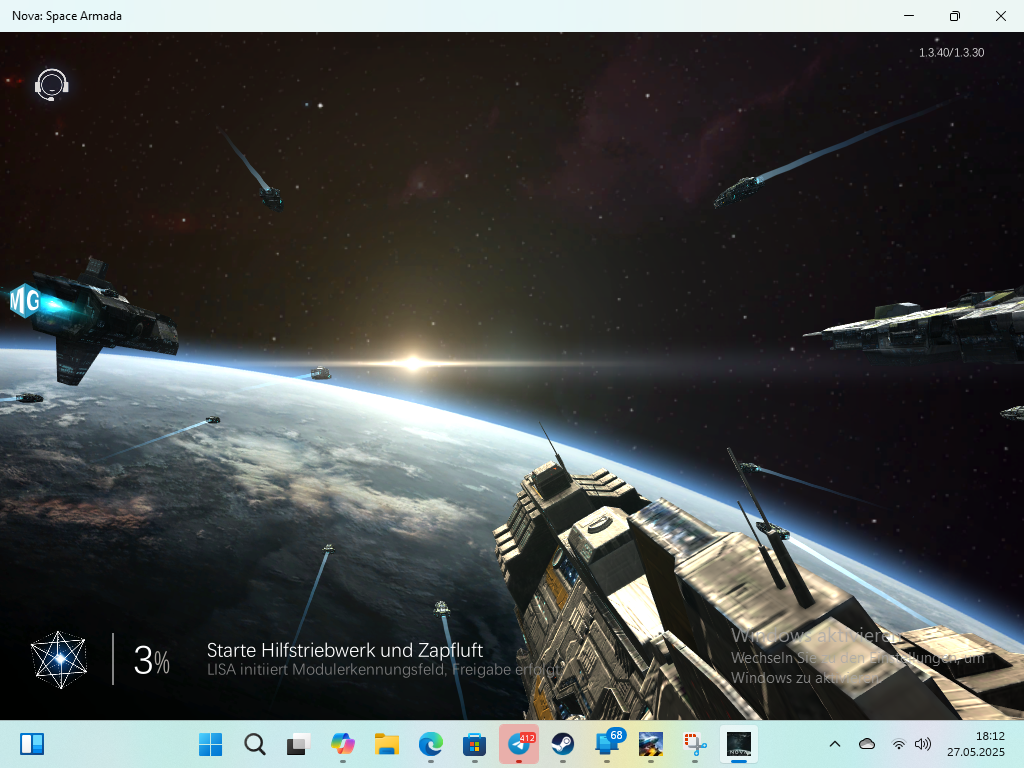Image resolution: width=1024 pixels, height=768 pixels.
Task: Open Microsoft Edge browser
Action: pyautogui.click(x=431, y=744)
